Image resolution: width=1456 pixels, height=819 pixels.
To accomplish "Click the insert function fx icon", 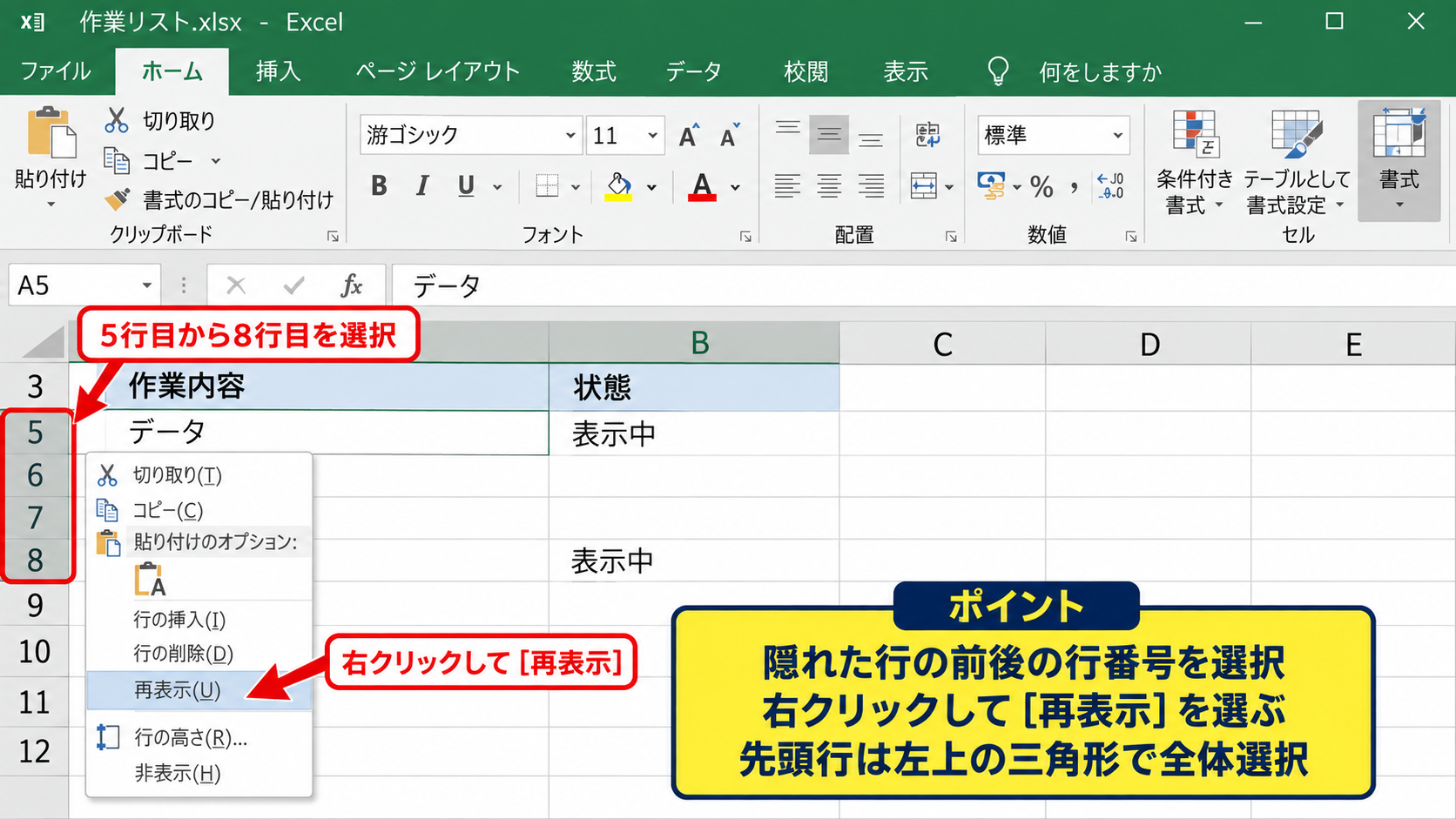I will 352,285.
